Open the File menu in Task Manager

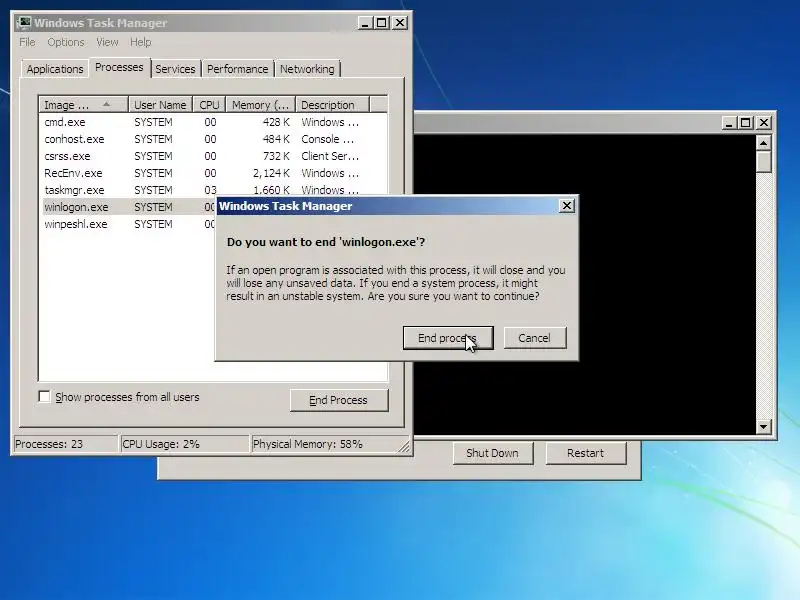27,42
